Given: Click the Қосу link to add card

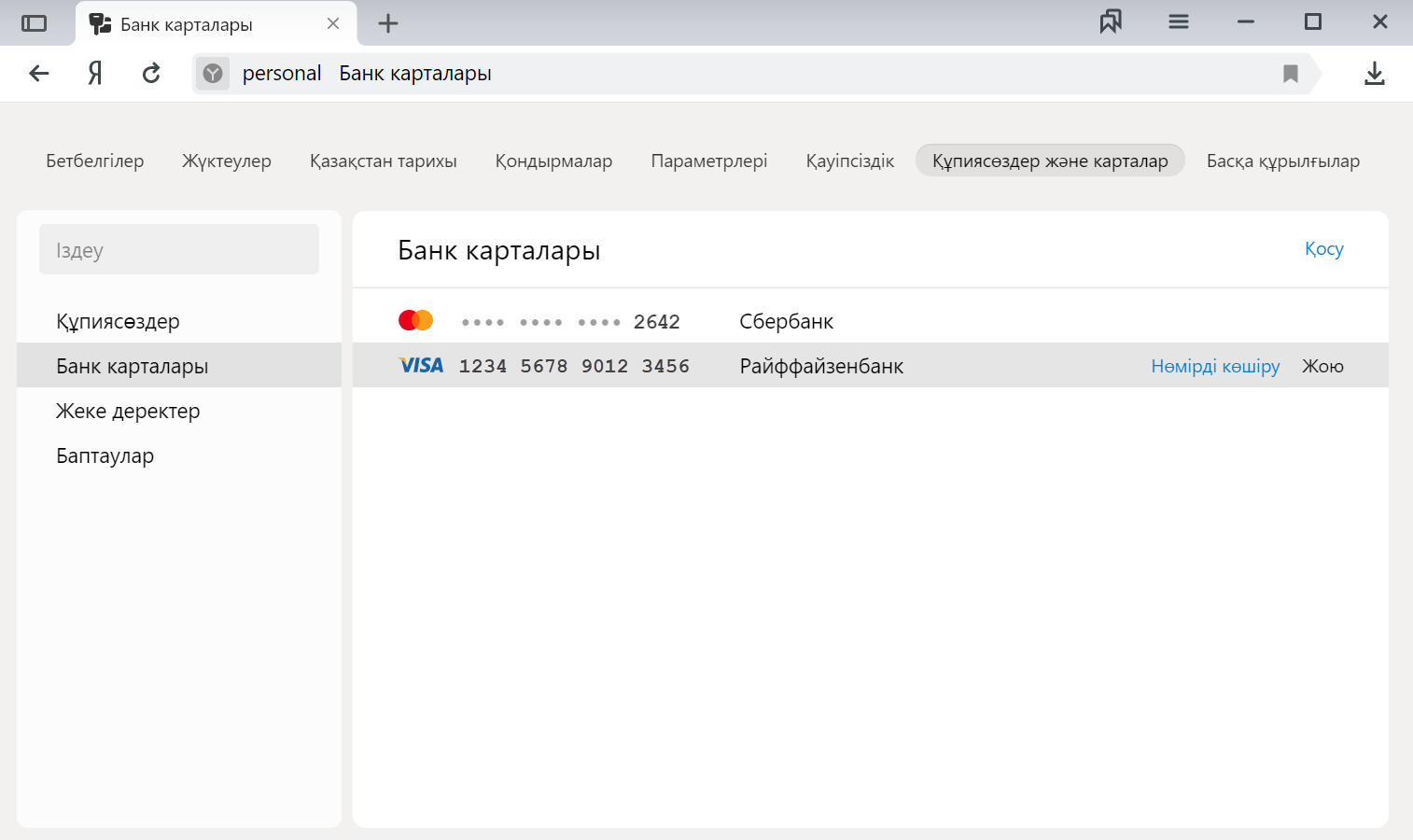Looking at the screenshot, I should [1323, 248].
